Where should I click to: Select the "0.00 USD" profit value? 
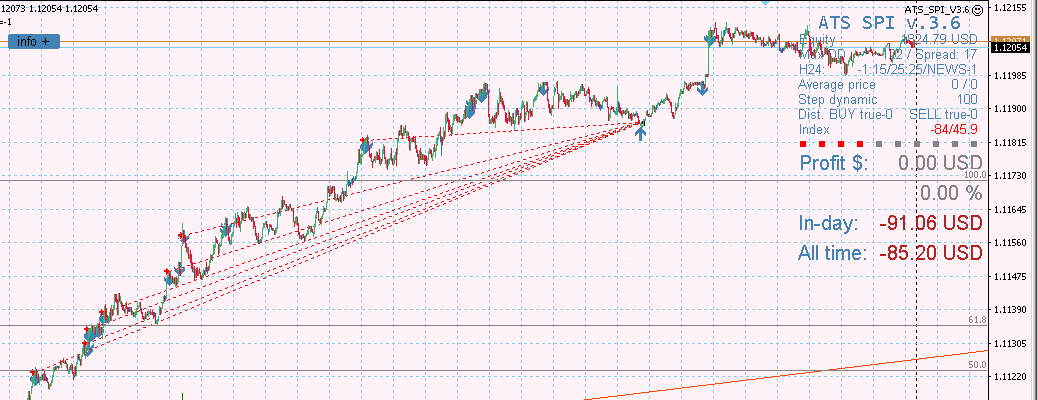[940, 163]
